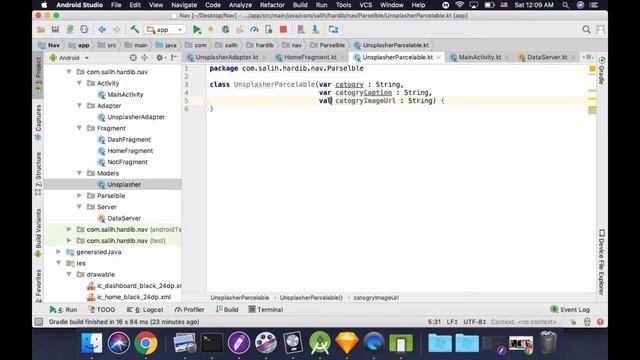Select DataServer file in project tree
This screenshot has width=640, height=360.
point(124,218)
